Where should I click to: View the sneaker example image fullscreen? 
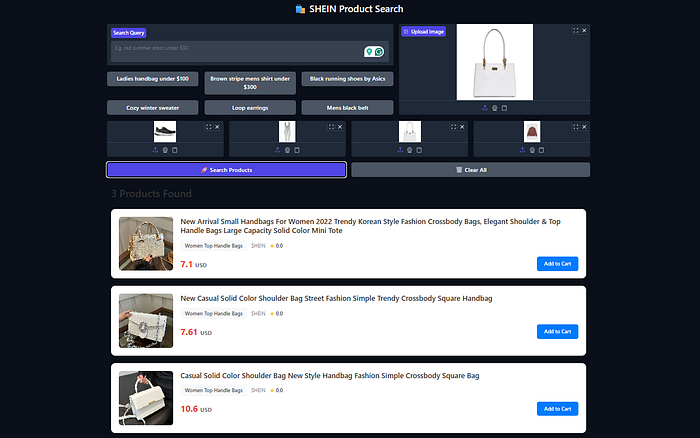[x=208, y=127]
